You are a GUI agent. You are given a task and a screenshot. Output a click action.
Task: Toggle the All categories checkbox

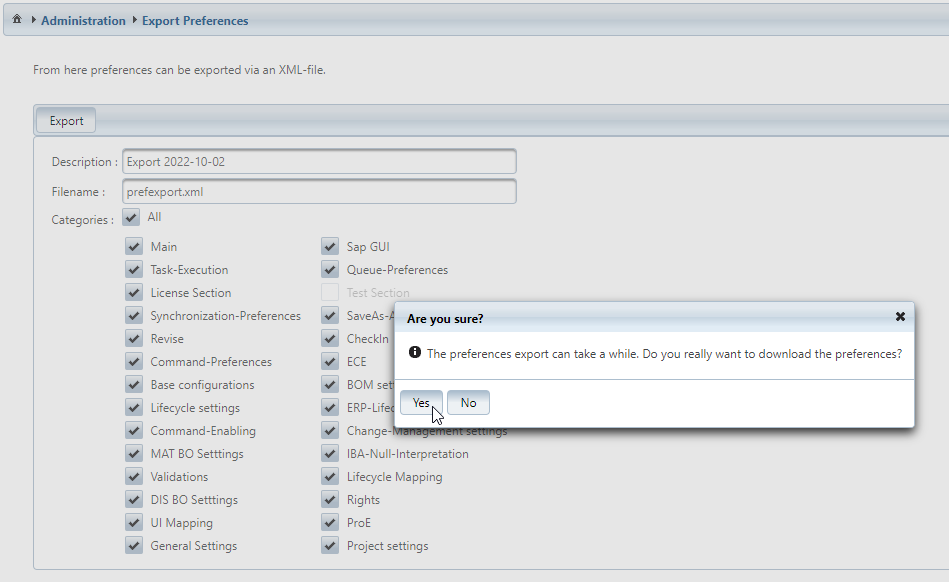point(132,217)
